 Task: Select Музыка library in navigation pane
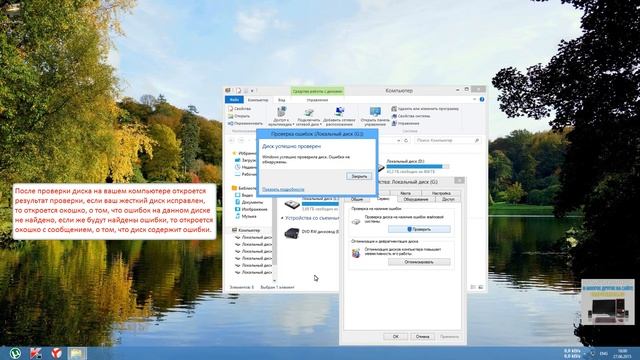pyautogui.click(x=246, y=216)
